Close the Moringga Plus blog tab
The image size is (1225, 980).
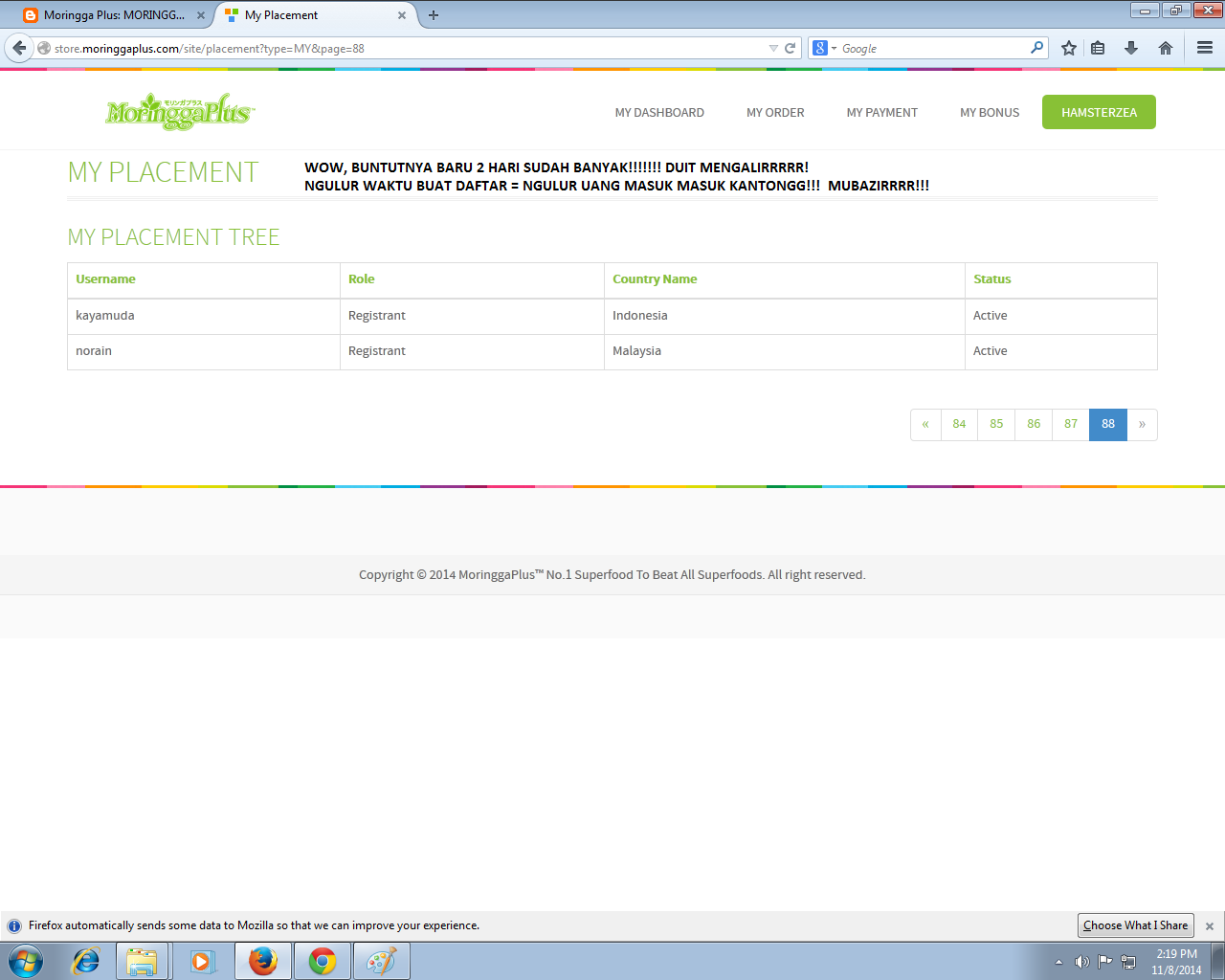point(201,15)
